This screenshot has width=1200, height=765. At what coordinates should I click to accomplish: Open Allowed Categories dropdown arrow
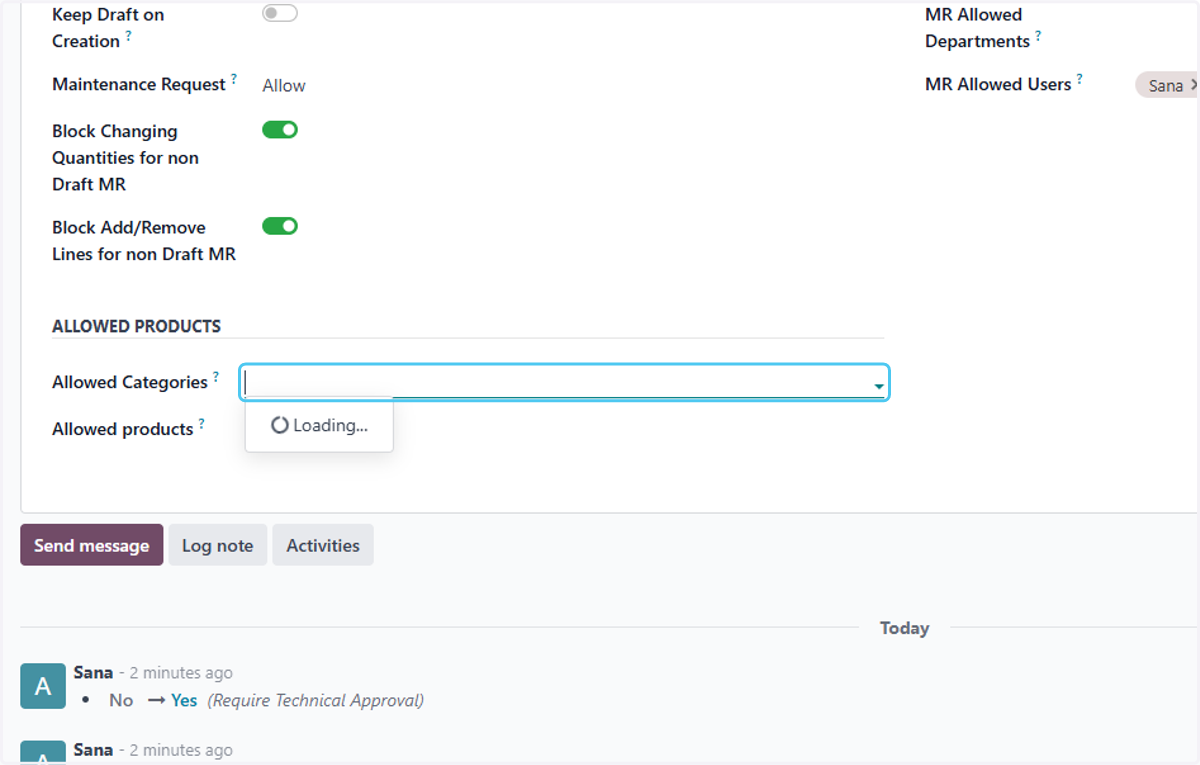878,386
